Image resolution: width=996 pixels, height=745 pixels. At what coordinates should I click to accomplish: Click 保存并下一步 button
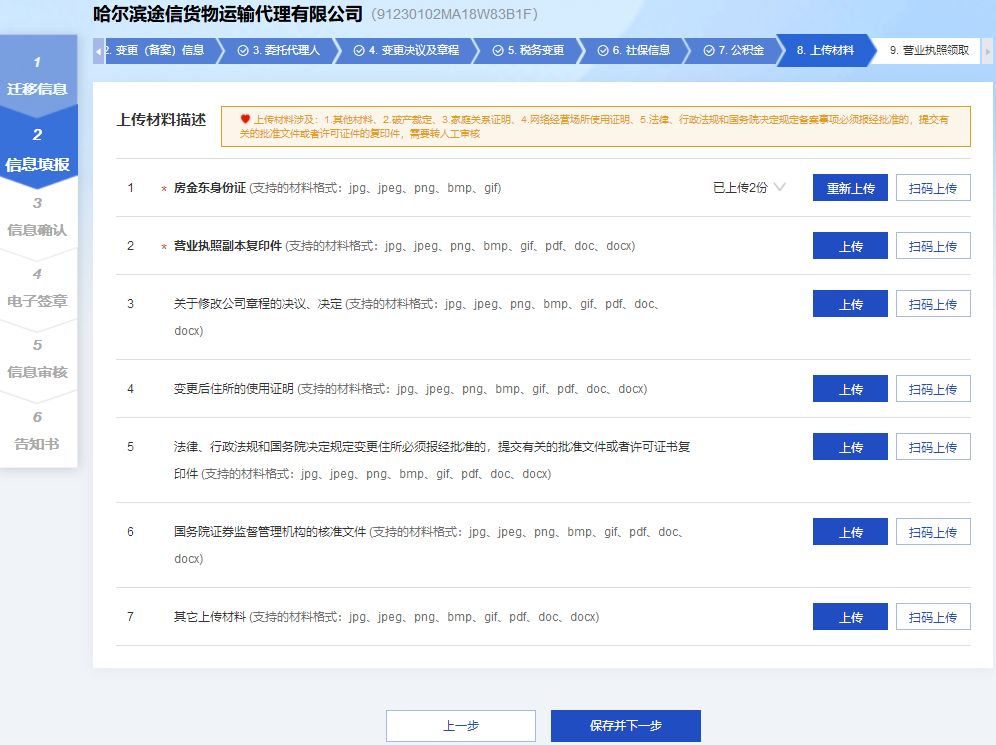625,726
